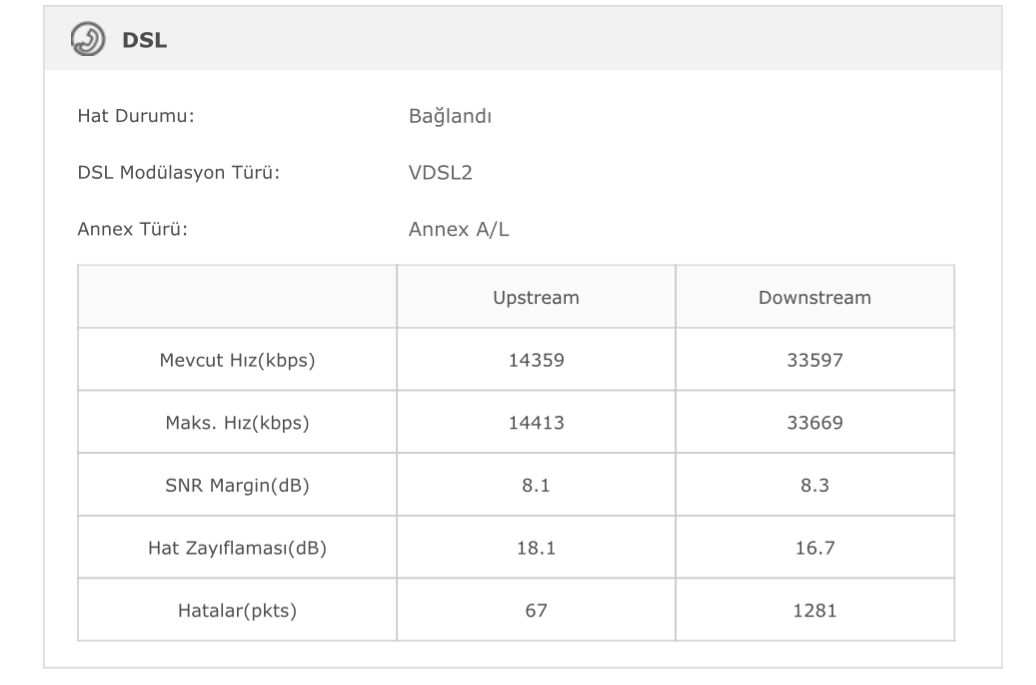Screen dimensions: 1036x685
Task: Select the Hat Zayıflaması(dB) row label
Action: (x=237, y=548)
